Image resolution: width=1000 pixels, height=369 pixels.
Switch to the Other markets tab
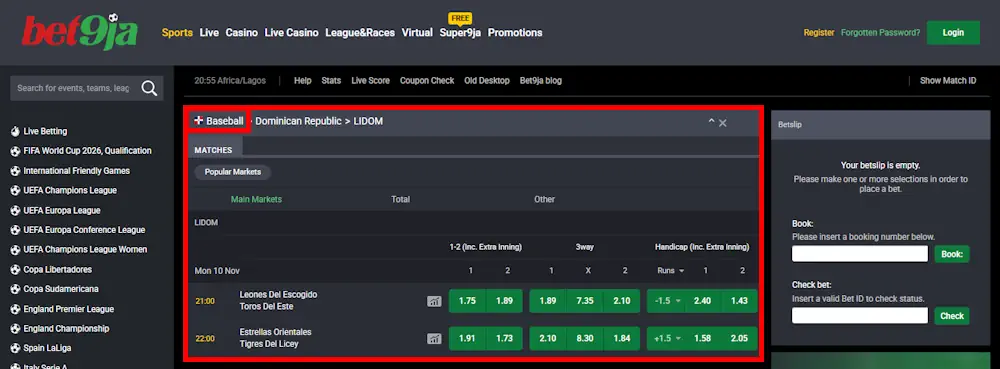(x=545, y=199)
